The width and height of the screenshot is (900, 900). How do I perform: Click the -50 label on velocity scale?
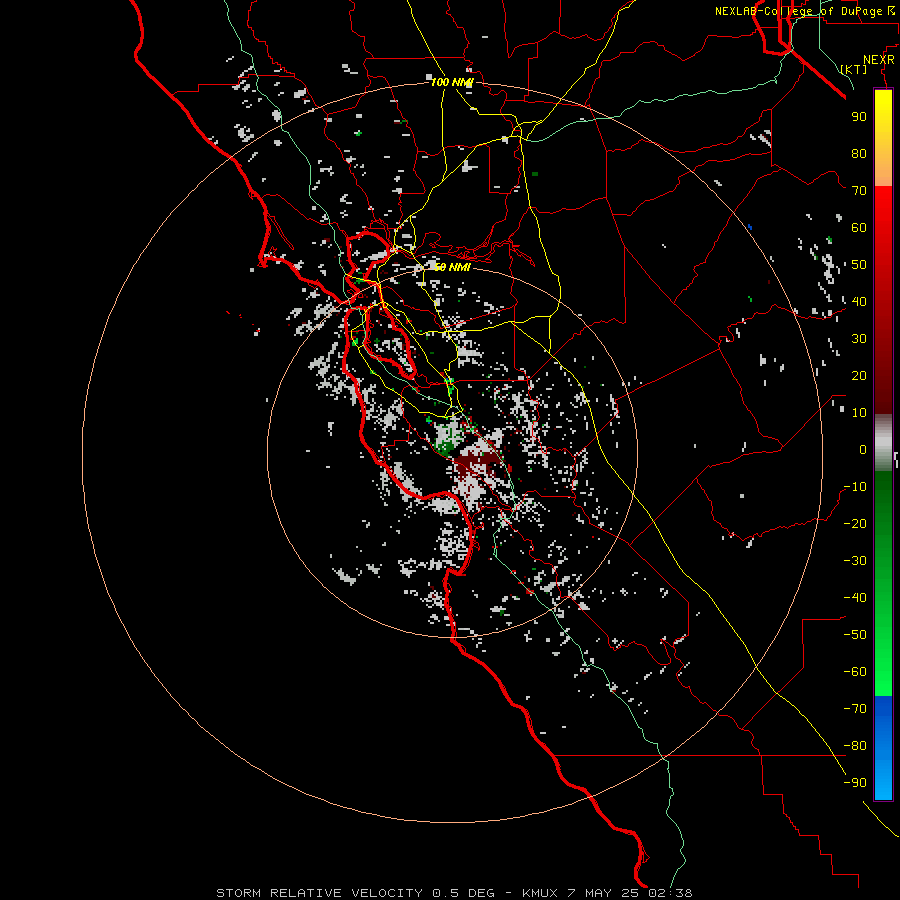click(855, 635)
